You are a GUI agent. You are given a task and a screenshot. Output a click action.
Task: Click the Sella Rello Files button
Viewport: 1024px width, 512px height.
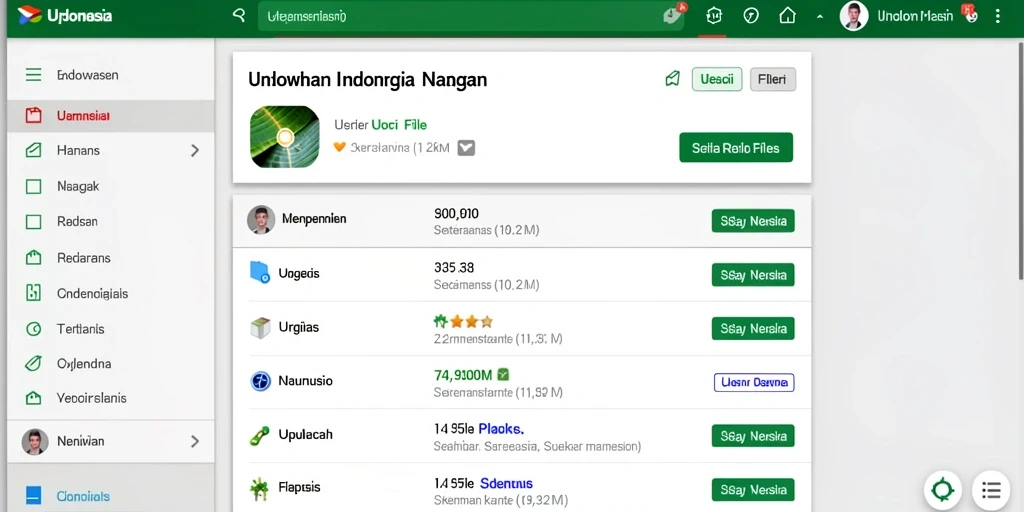(x=736, y=148)
